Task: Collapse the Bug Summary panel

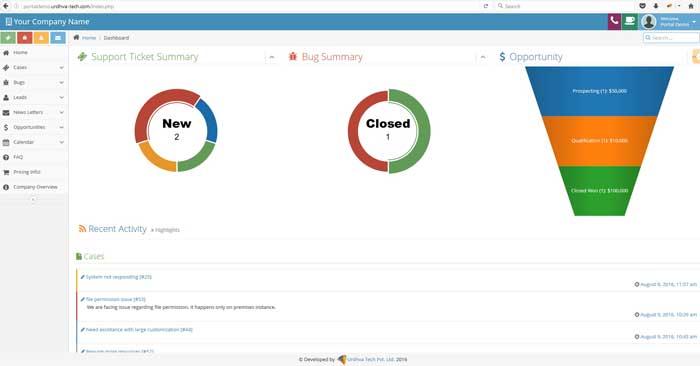Action: (483, 57)
